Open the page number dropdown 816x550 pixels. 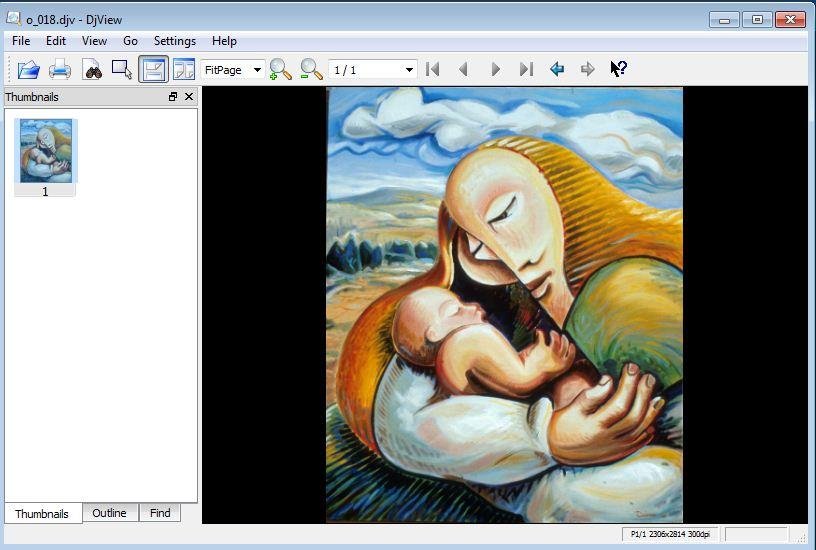pos(409,70)
